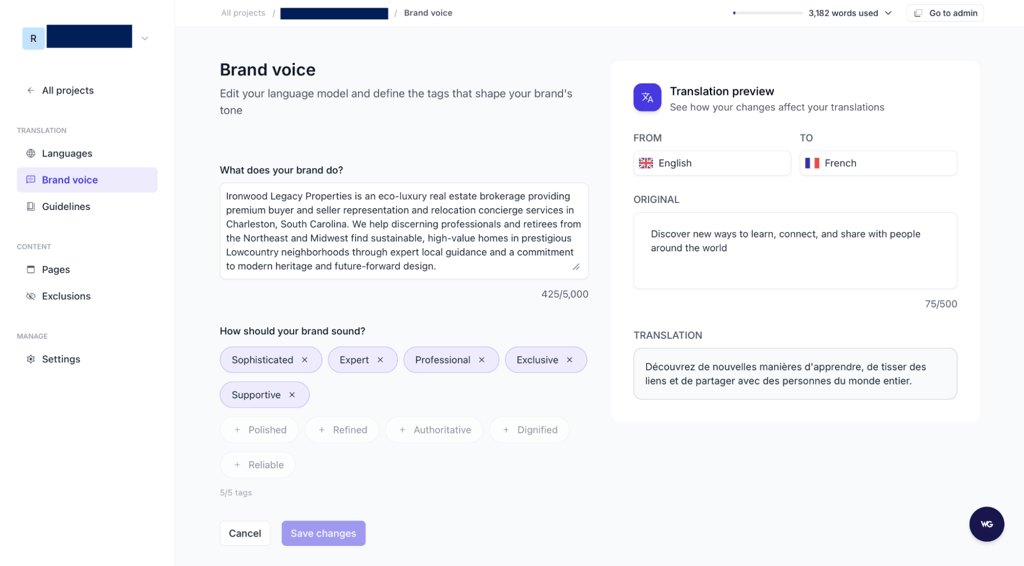
Task: Open Settings in the sidebar
Action: 87,359
